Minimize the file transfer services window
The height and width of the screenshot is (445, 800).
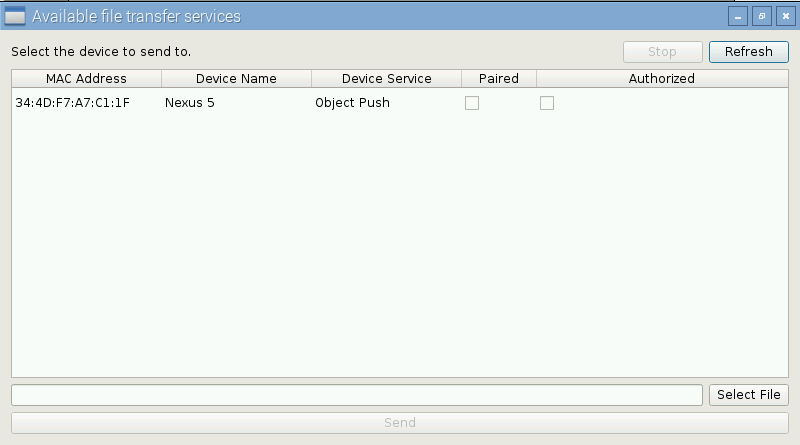(738, 17)
